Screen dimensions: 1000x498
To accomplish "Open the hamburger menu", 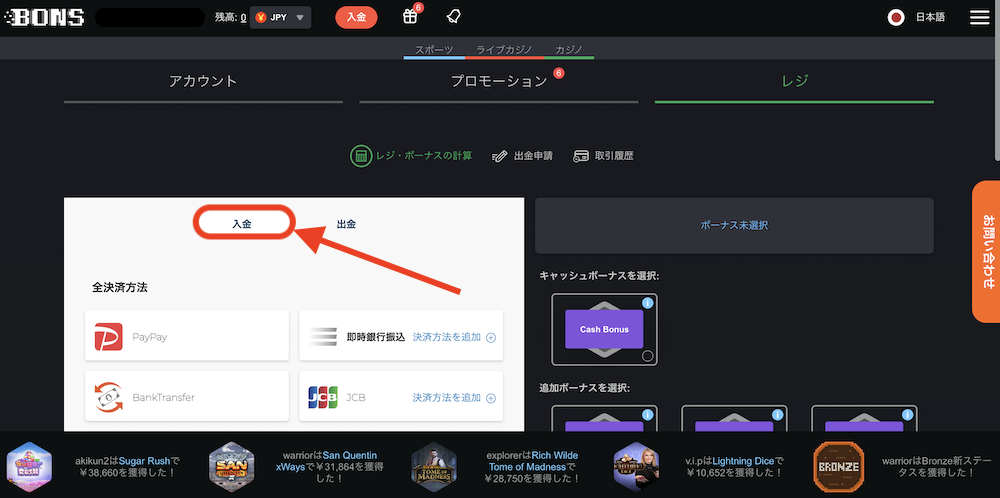I will coord(980,17).
